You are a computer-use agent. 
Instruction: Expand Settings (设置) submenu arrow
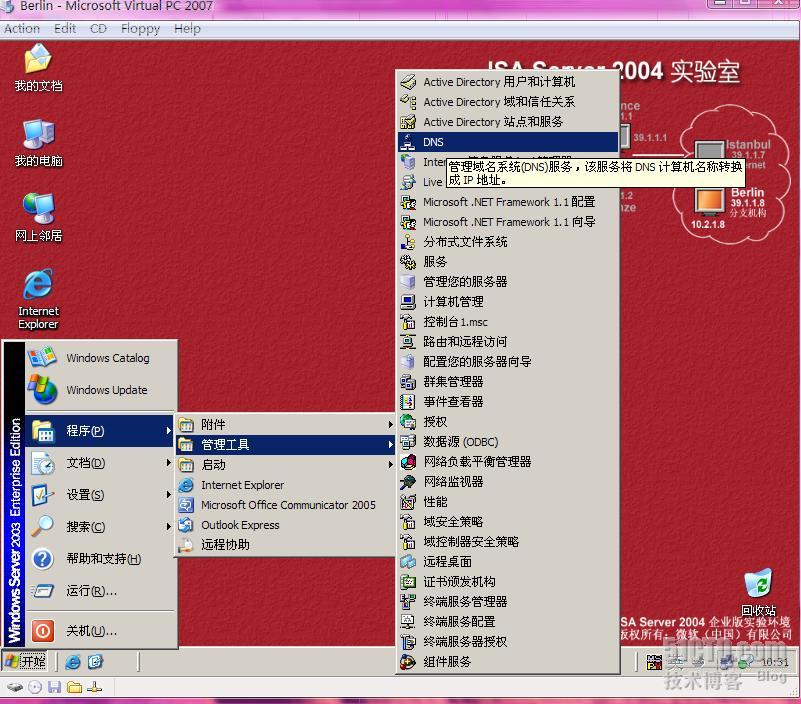169,495
